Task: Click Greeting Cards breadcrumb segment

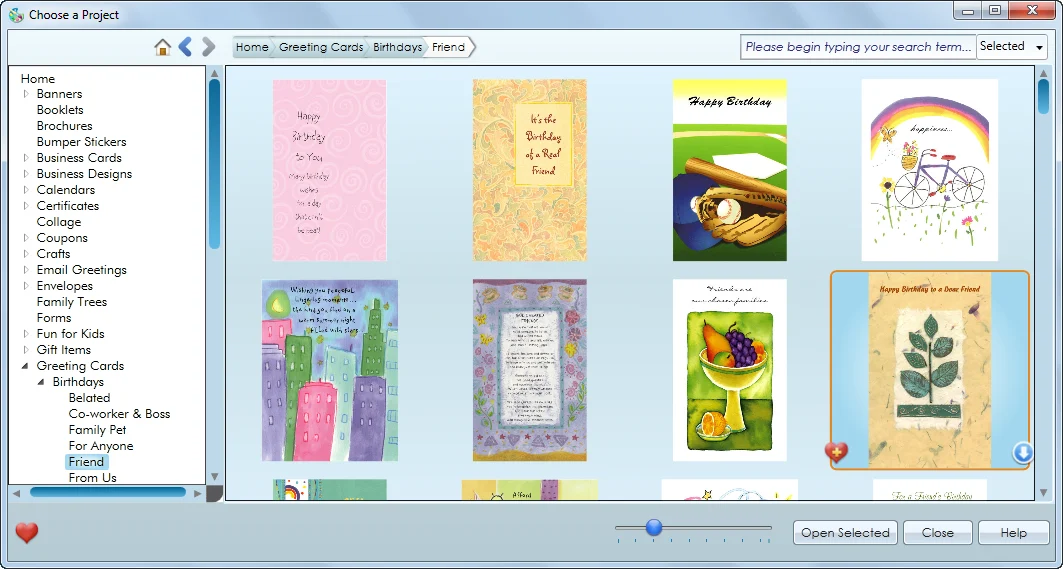Action: pos(321,47)
